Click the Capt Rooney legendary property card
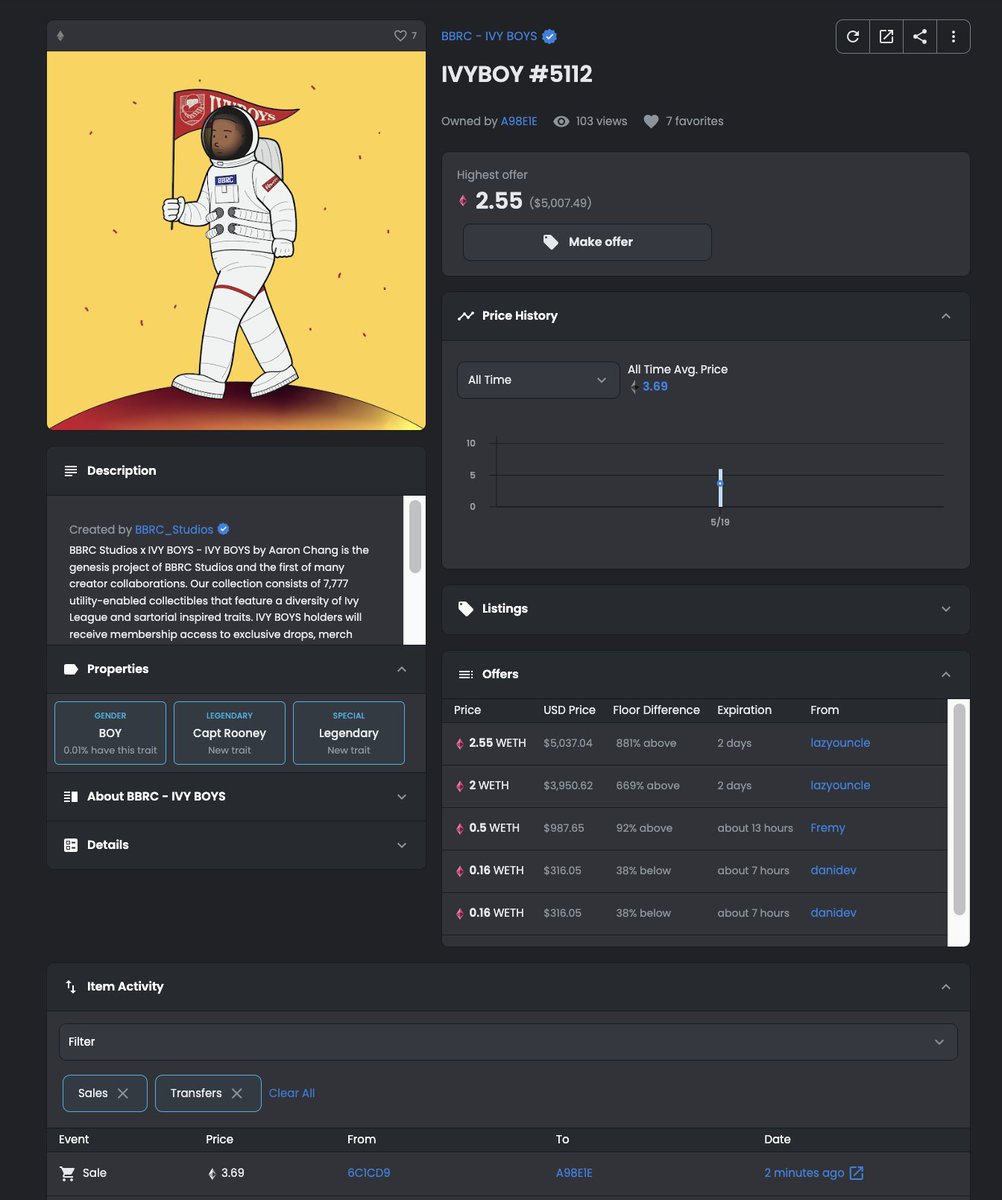 [x=229, y=733]
